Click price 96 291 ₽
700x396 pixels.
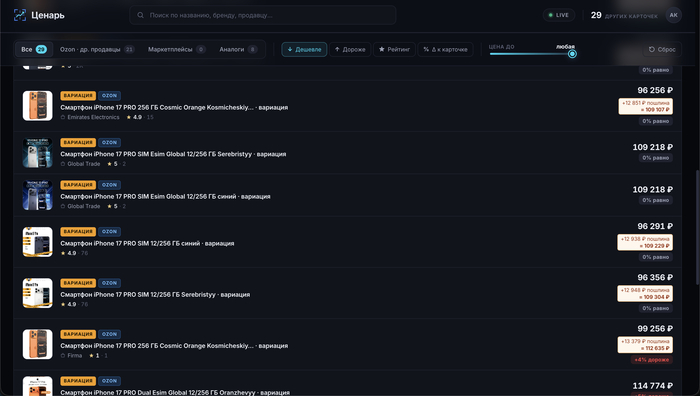[x=655, y=226]
